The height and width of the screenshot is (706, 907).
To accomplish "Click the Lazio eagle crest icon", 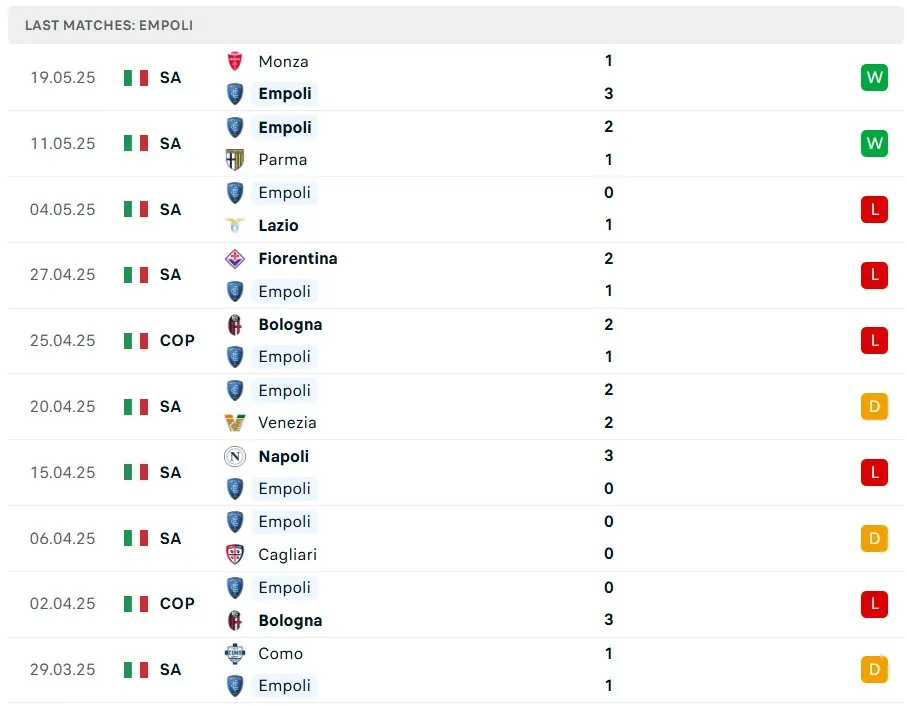I will [x=235, y=225].
